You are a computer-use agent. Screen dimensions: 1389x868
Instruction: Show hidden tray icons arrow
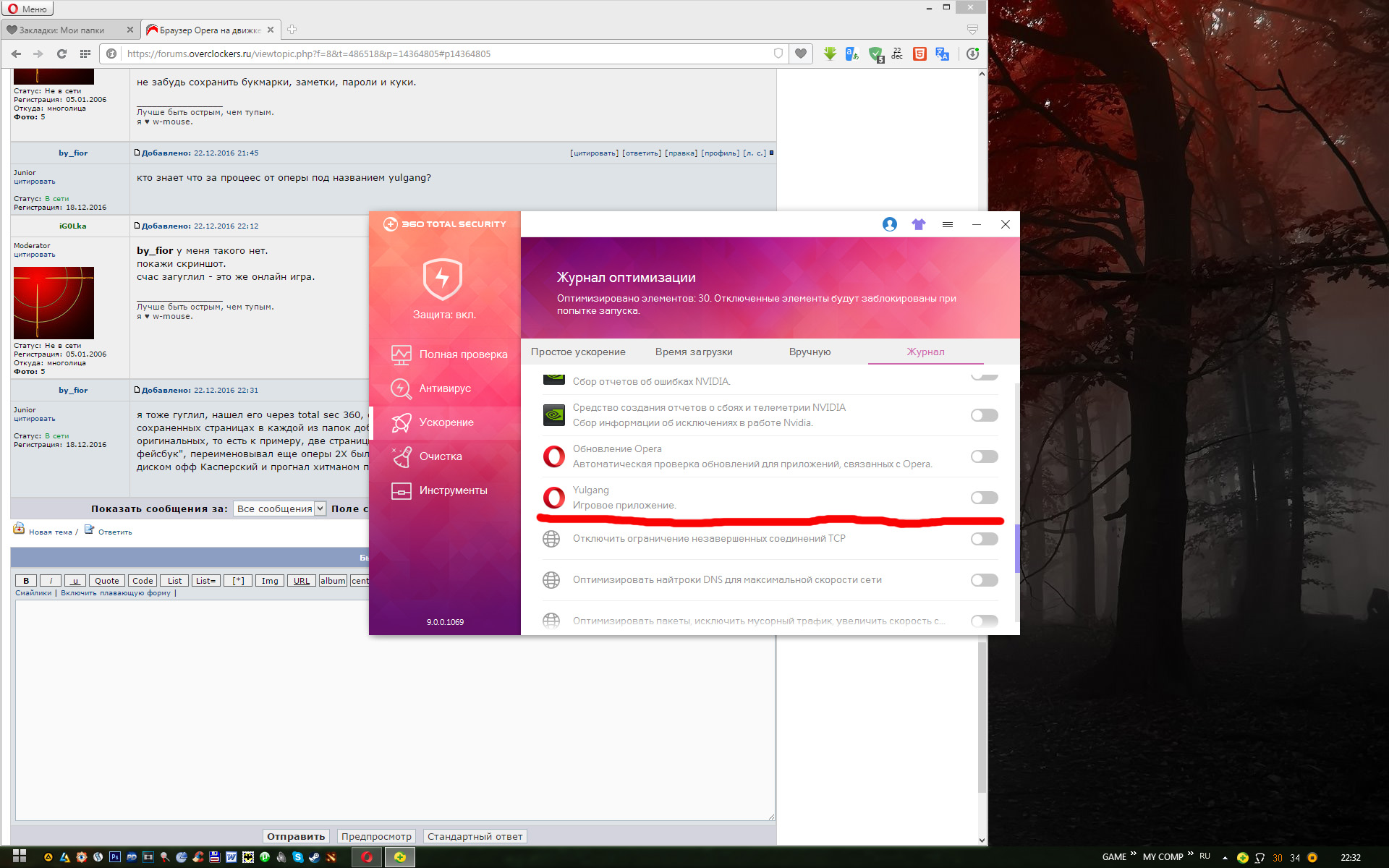click(1225, 858)
